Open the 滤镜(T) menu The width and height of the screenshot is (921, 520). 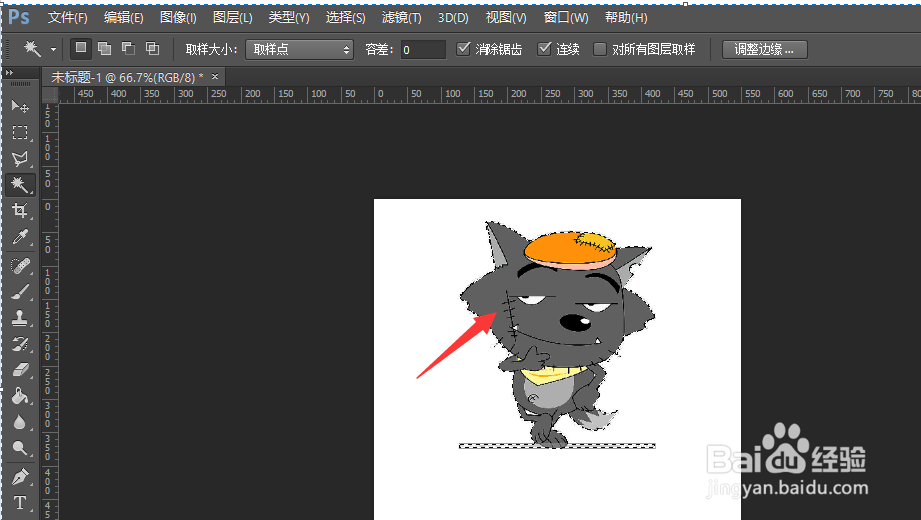(401, 18)
